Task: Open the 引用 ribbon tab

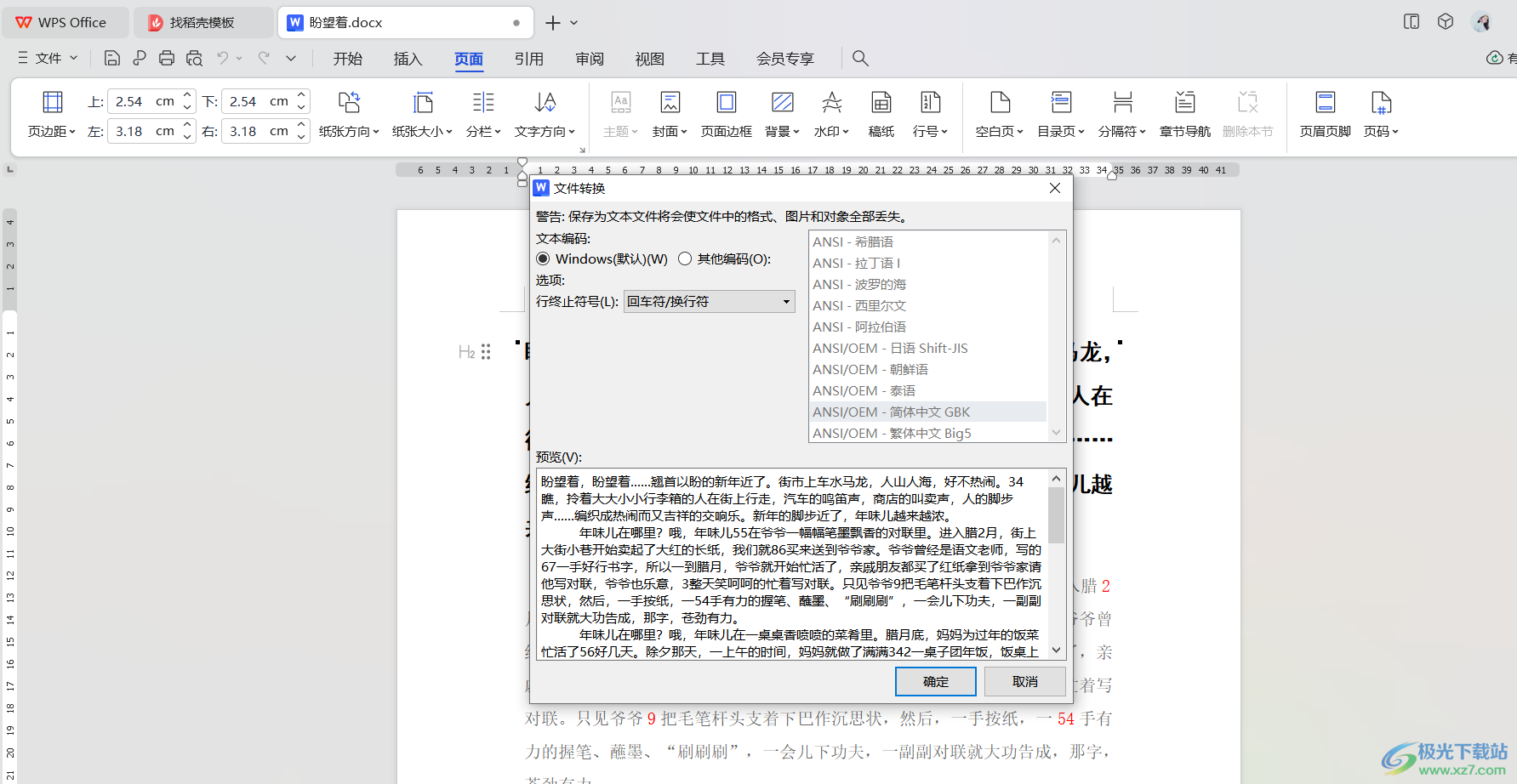Action: pos(529,59)
